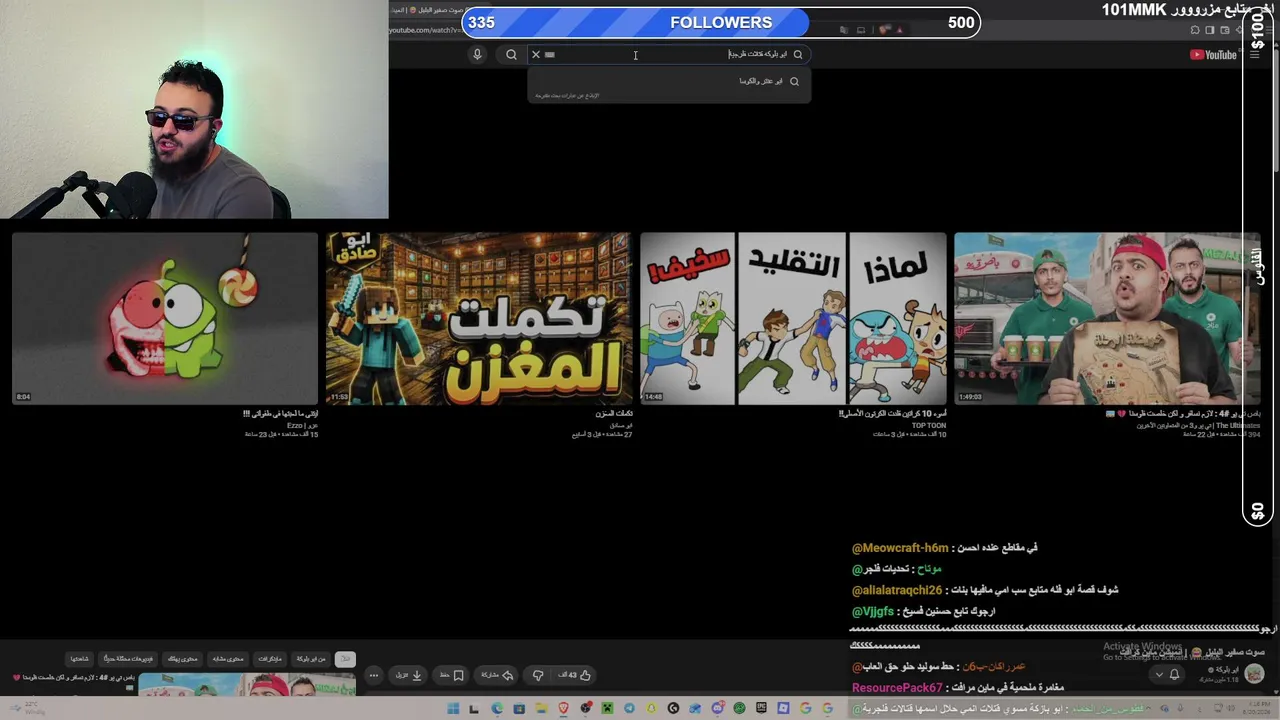
Task: Open the cartoon comparison "لماذا التقليد سخيف" thumbnail
Action: [x=793, y=319]
